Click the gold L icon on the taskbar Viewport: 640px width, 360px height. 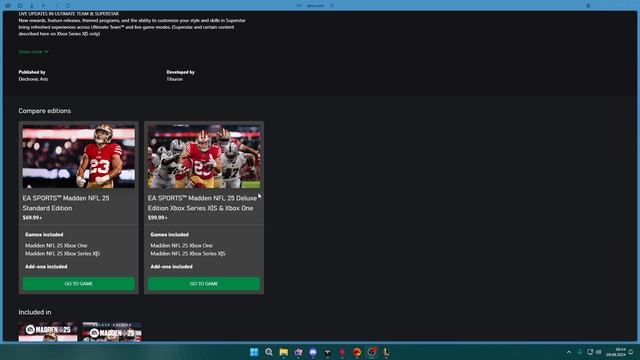[x=386, y=352]
